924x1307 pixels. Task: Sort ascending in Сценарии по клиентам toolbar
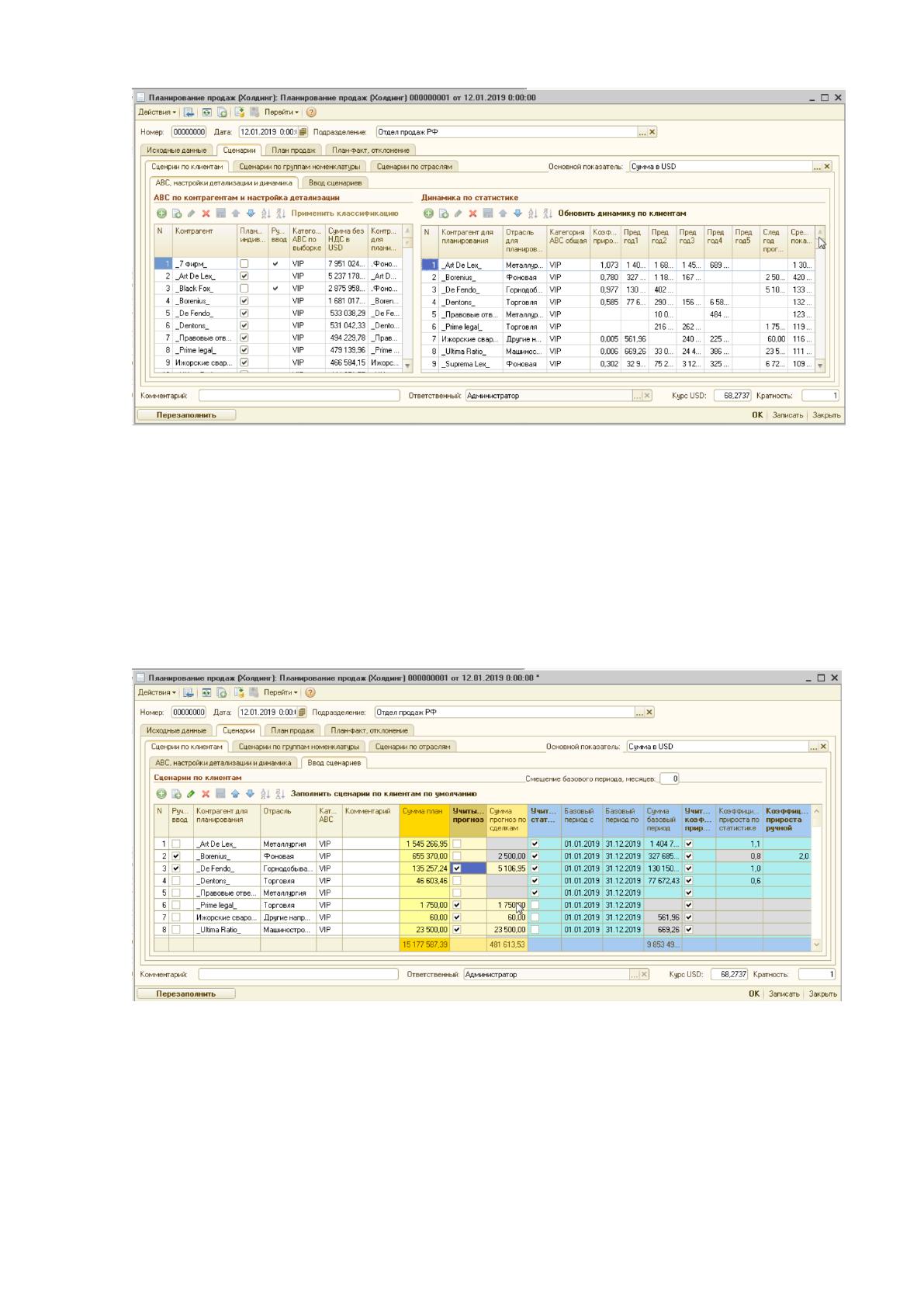point(265,794)
